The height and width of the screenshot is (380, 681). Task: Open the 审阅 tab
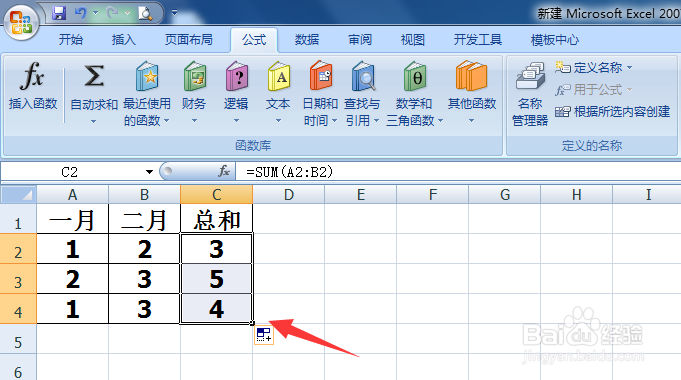click(360, 40)
